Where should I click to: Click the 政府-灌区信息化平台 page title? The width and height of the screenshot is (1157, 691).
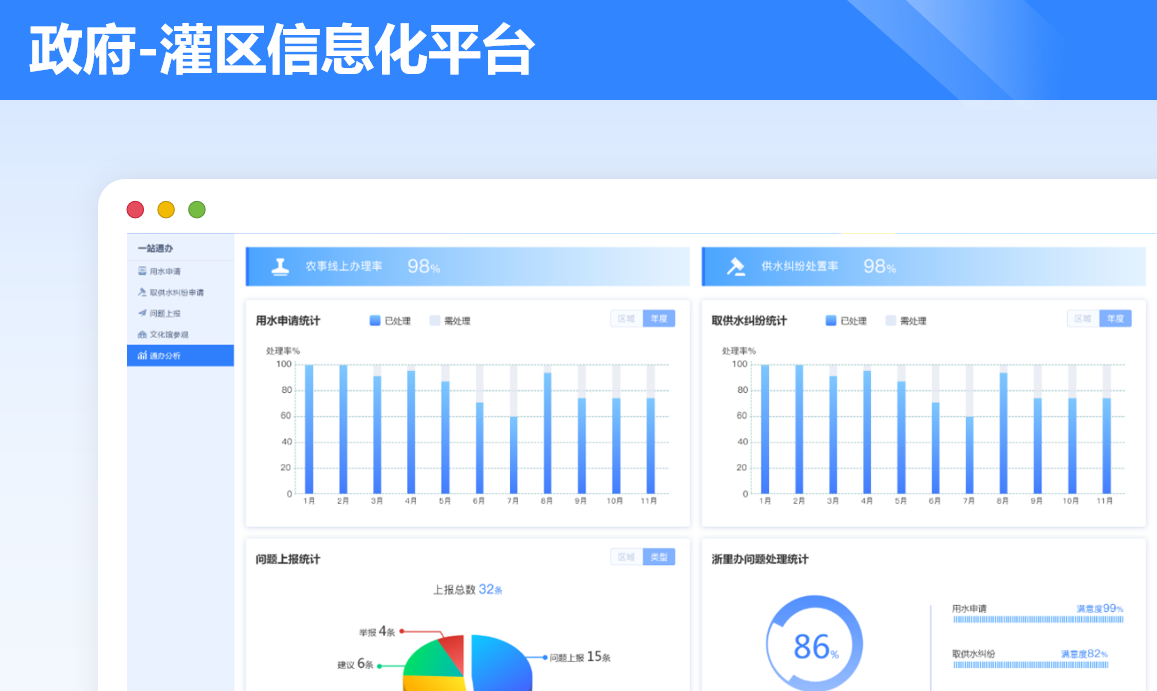[282, 50]
